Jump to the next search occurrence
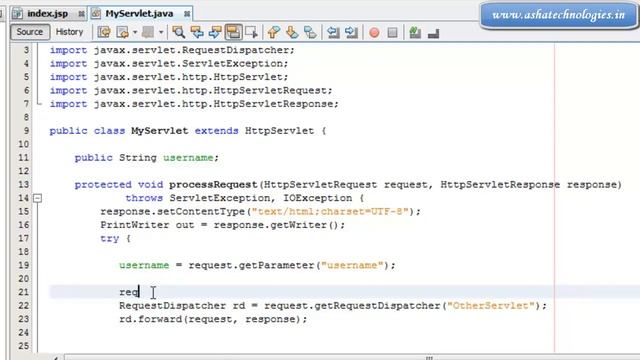The height and width of the screenshot is (360, 640). tap(215, 32)
